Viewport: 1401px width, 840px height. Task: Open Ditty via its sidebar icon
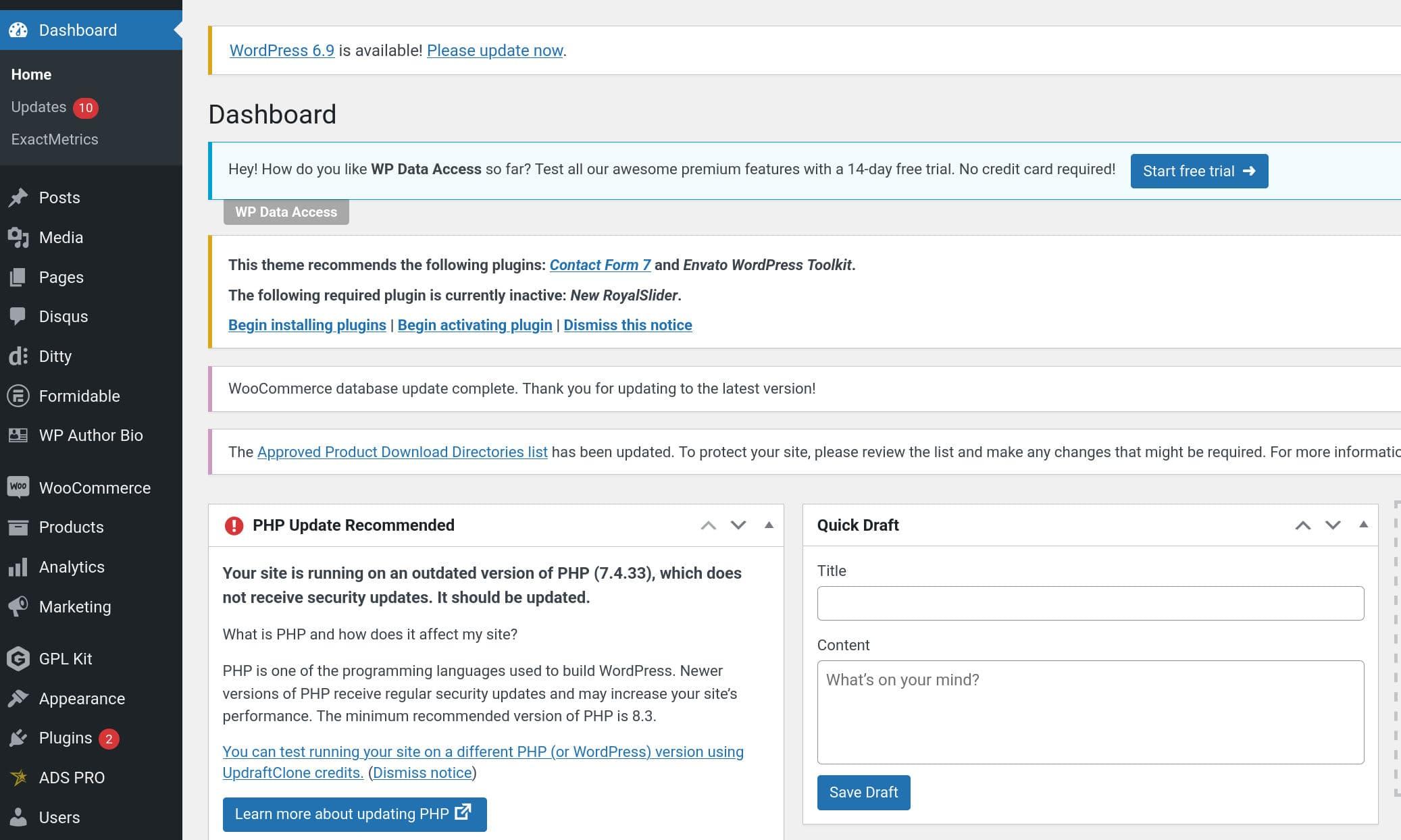[x=18, y=356]
